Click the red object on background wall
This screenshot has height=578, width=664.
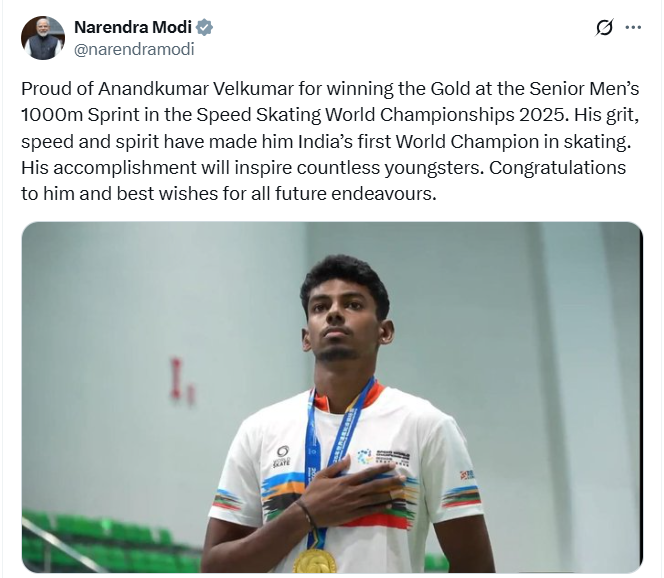pos(176,378)
